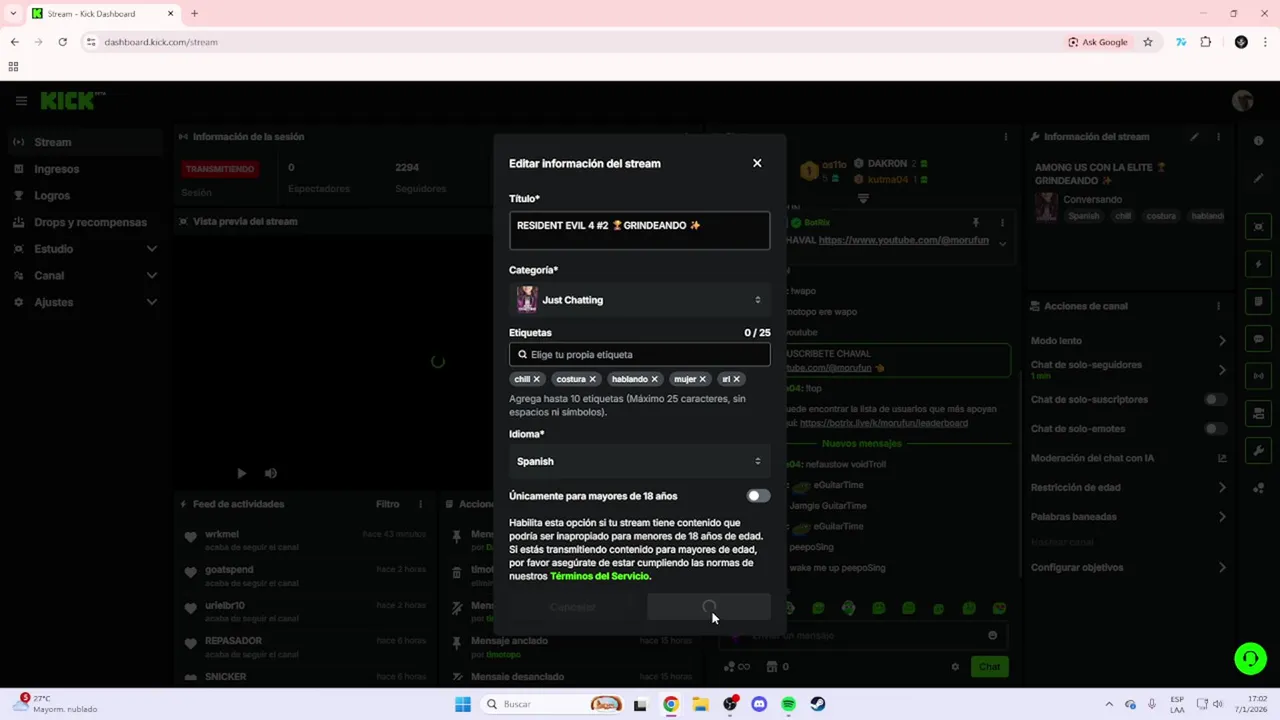Screen dimensions: 1280x720
Task: Open the Términos del Servicio link
Action: click(x=599, y=576)
